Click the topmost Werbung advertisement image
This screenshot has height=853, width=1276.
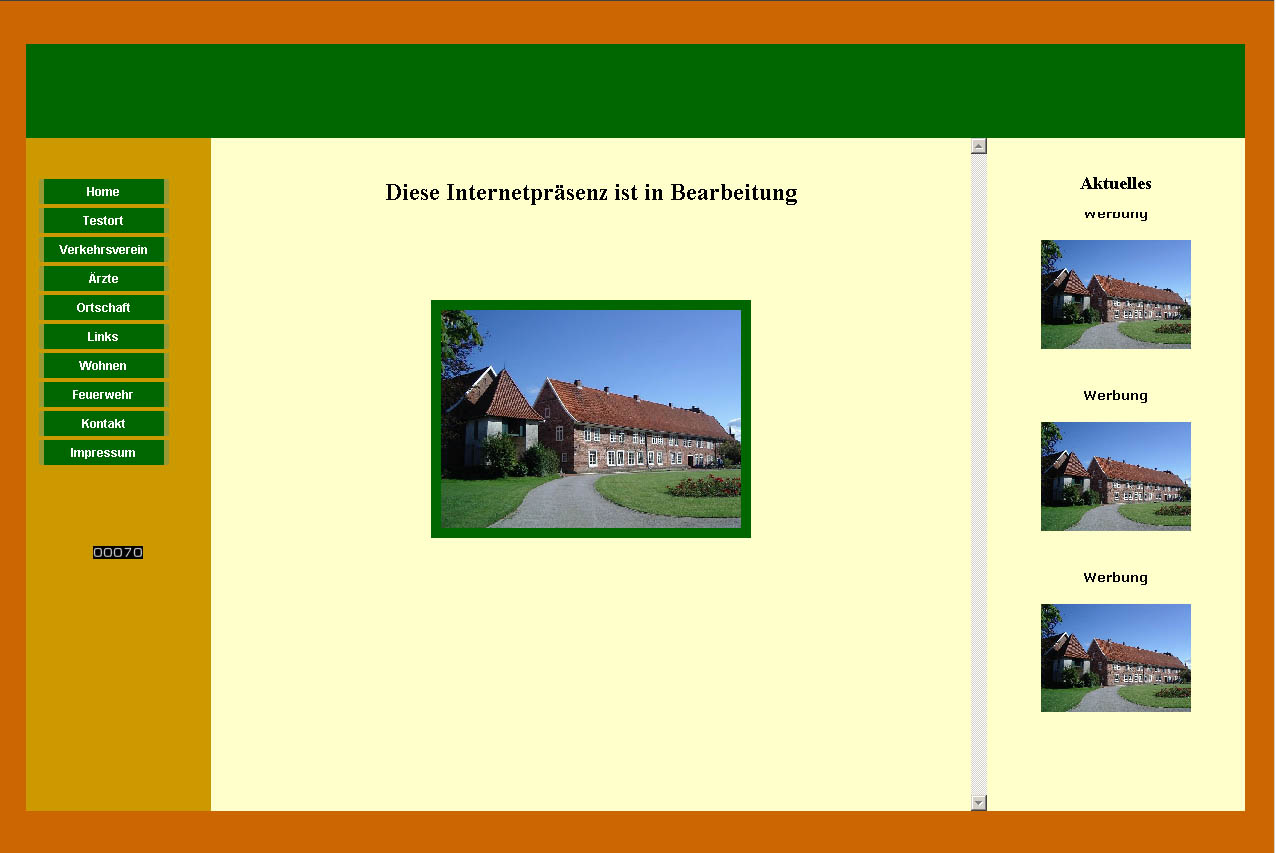click(x=1115, y=293)
